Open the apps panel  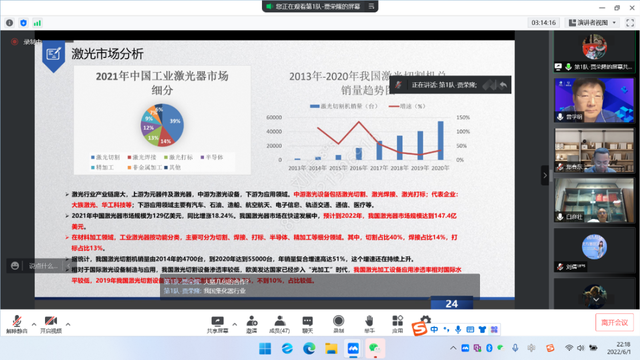[x=398, y=324]
